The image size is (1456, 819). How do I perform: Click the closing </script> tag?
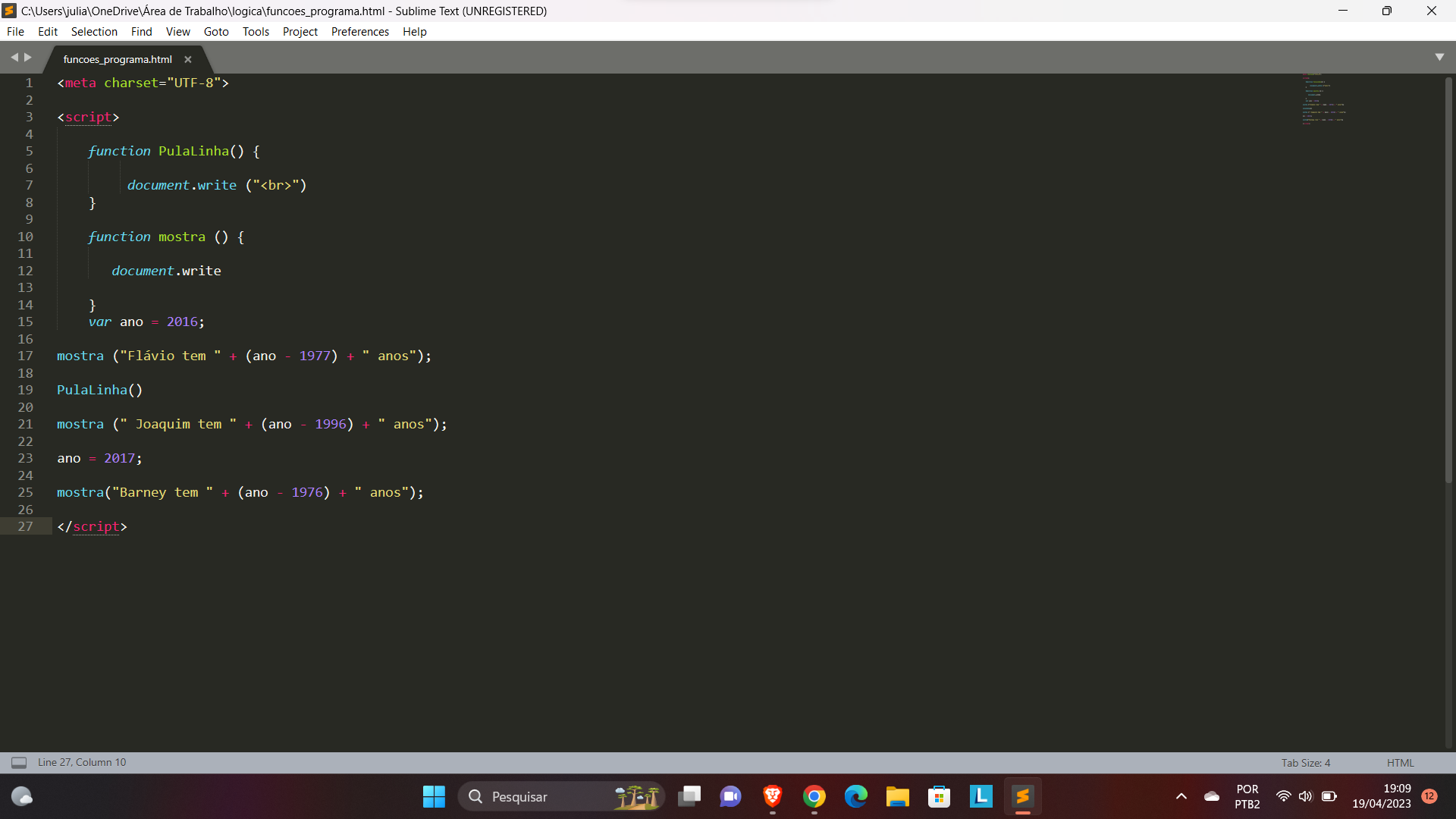tap(92, 526)
